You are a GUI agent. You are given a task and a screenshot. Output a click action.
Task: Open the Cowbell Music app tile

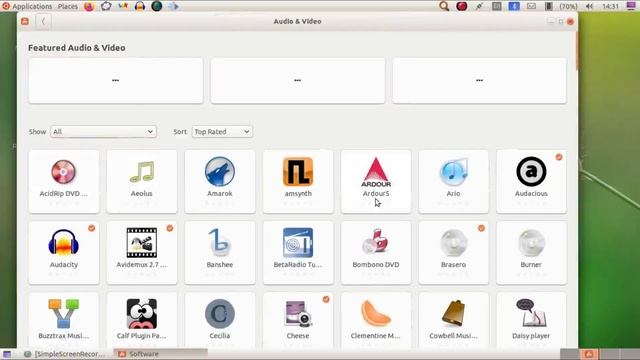tap(453, 320)
